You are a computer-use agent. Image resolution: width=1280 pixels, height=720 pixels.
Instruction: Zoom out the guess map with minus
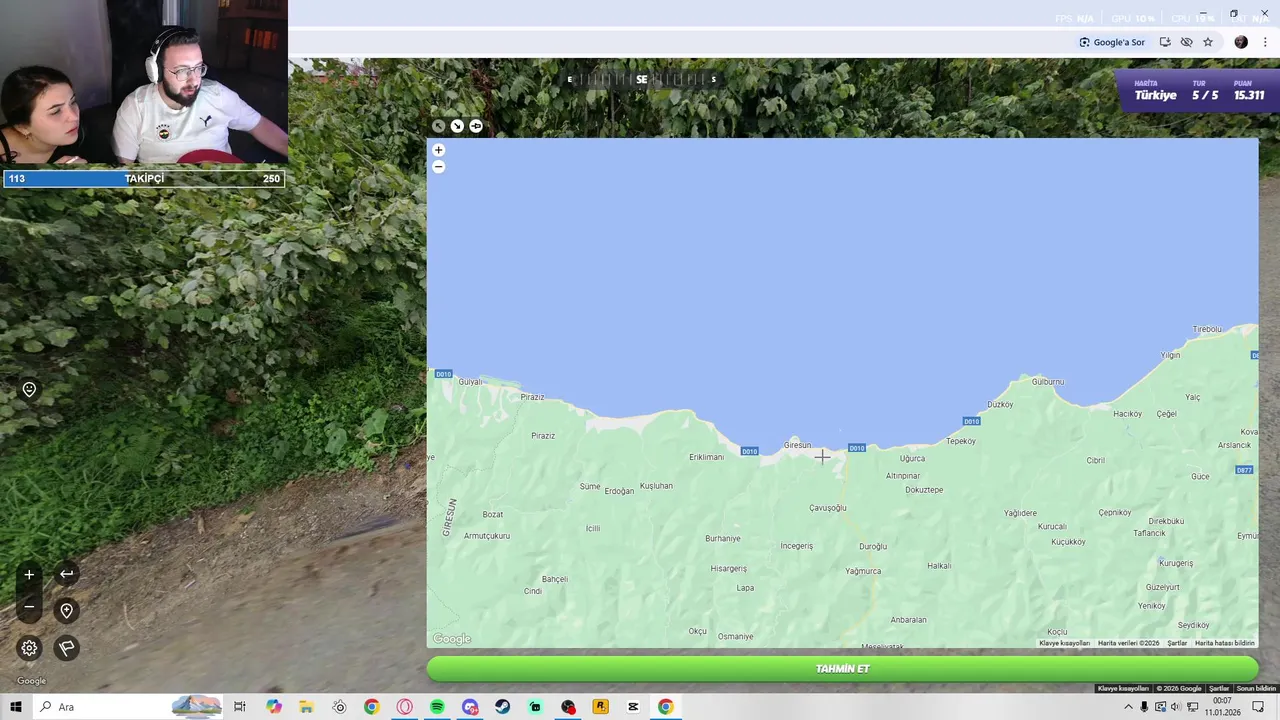(x=438, y=167)
